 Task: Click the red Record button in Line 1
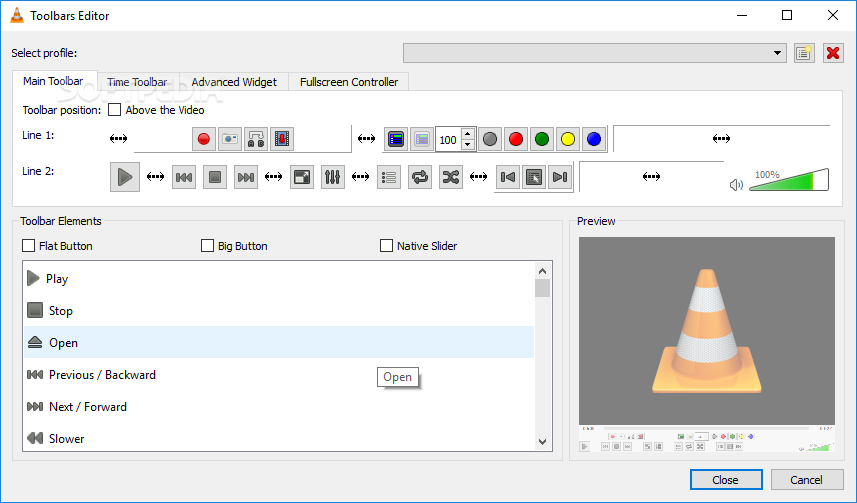(204, 139)
